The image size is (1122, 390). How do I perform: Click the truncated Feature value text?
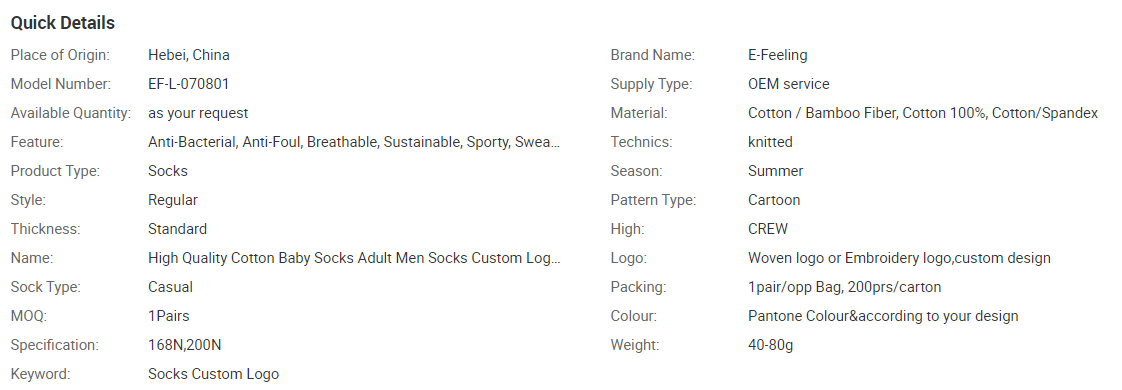[x=354, y=142]
